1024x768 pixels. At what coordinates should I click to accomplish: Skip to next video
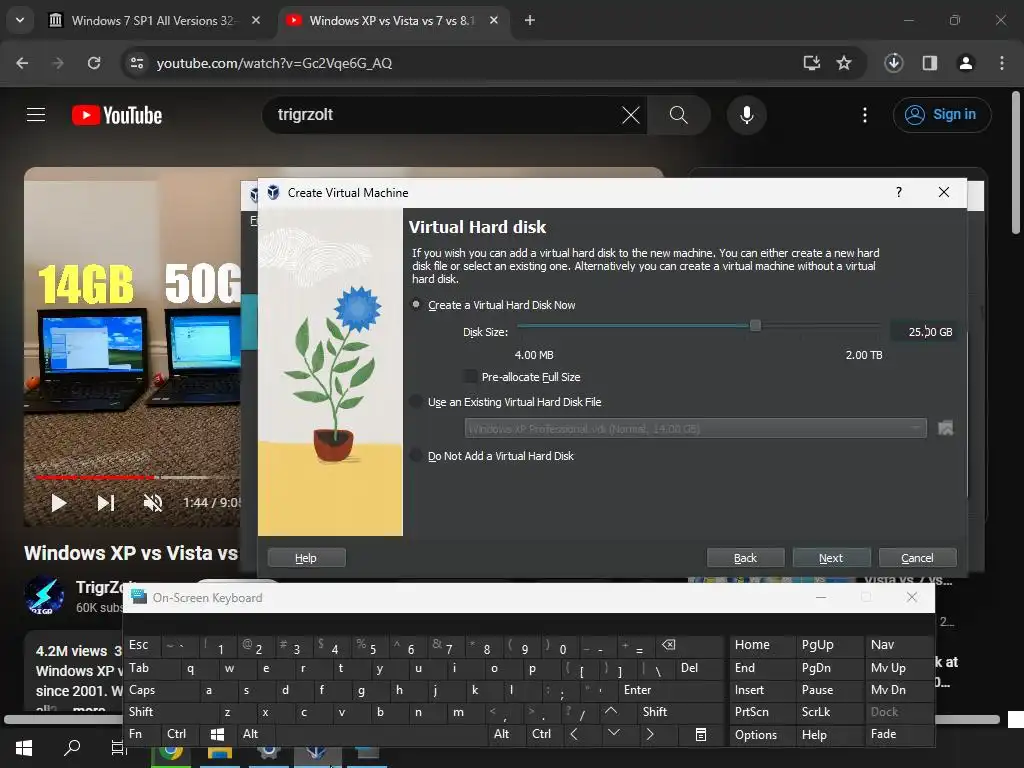[106, 503]
